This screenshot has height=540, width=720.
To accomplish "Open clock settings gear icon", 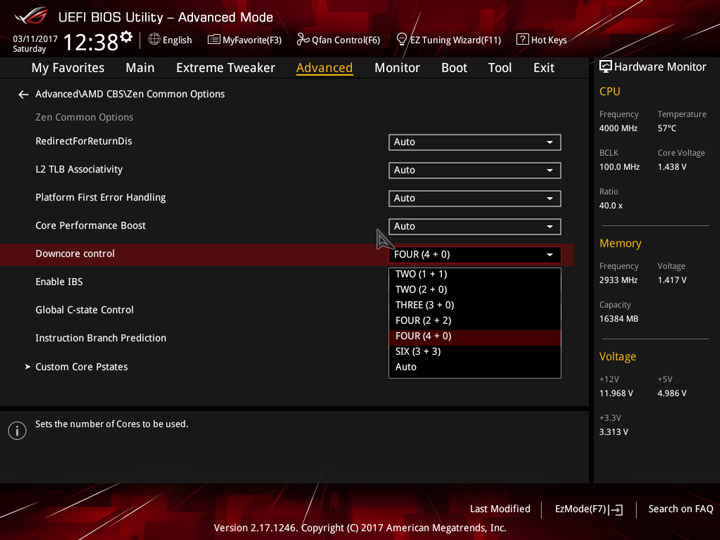I will click(x=126, y=36).
